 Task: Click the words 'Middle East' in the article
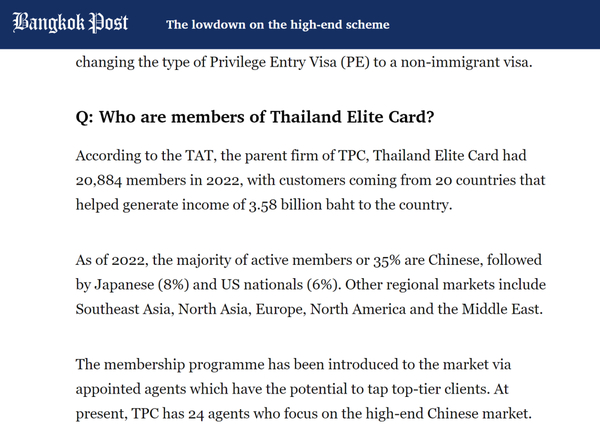click(502, 309)
